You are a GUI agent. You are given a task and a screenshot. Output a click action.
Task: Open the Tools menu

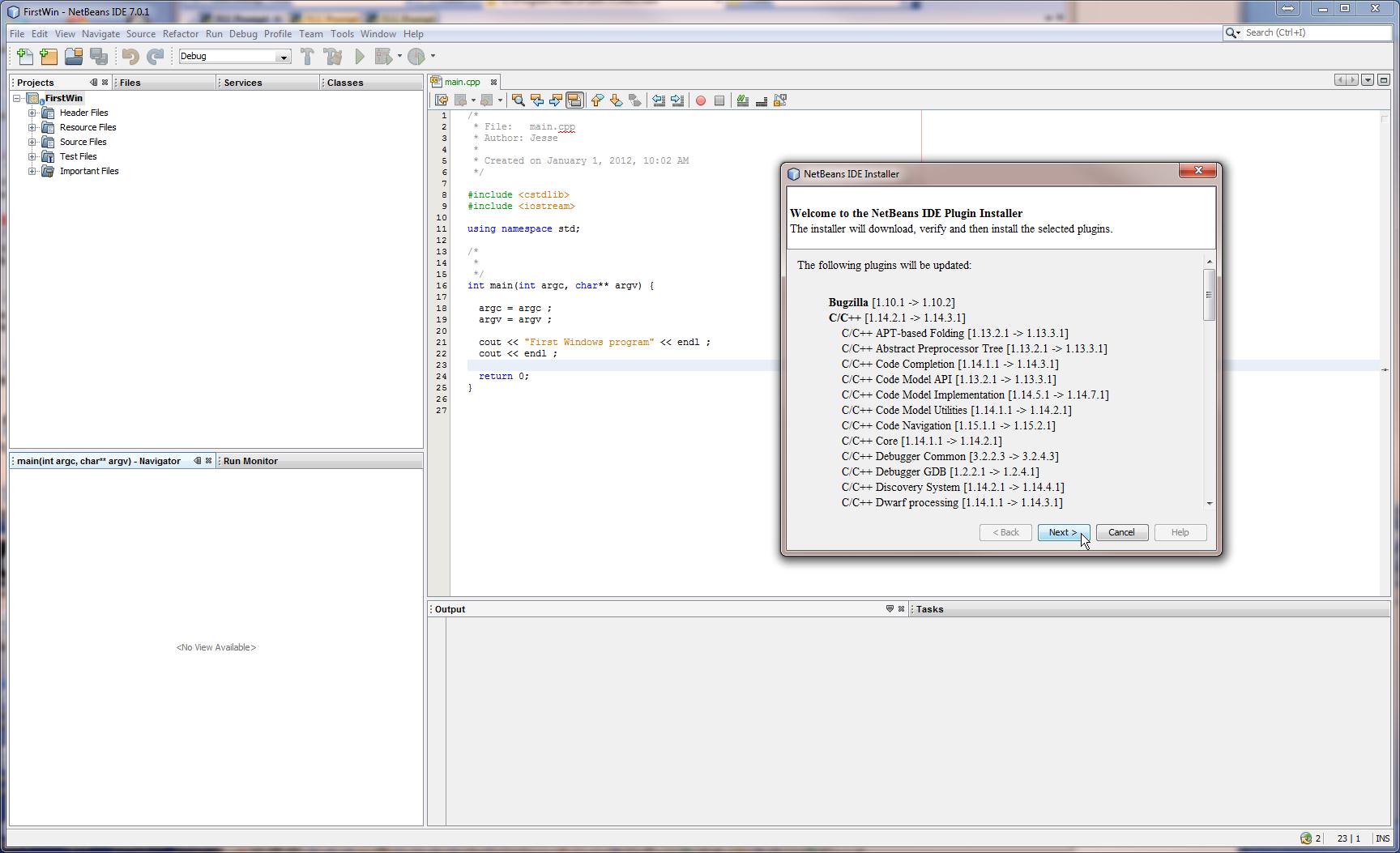342,34
